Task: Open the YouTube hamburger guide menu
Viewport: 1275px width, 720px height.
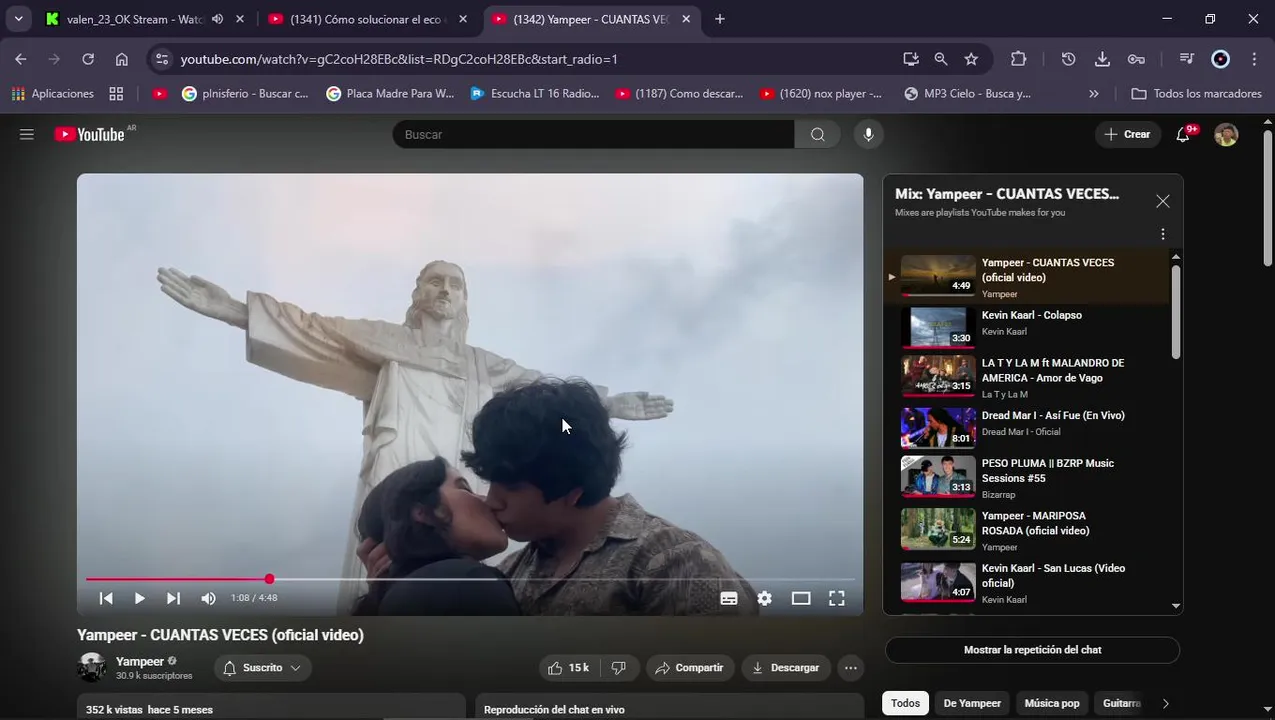Action: click(x=27, y=134)
